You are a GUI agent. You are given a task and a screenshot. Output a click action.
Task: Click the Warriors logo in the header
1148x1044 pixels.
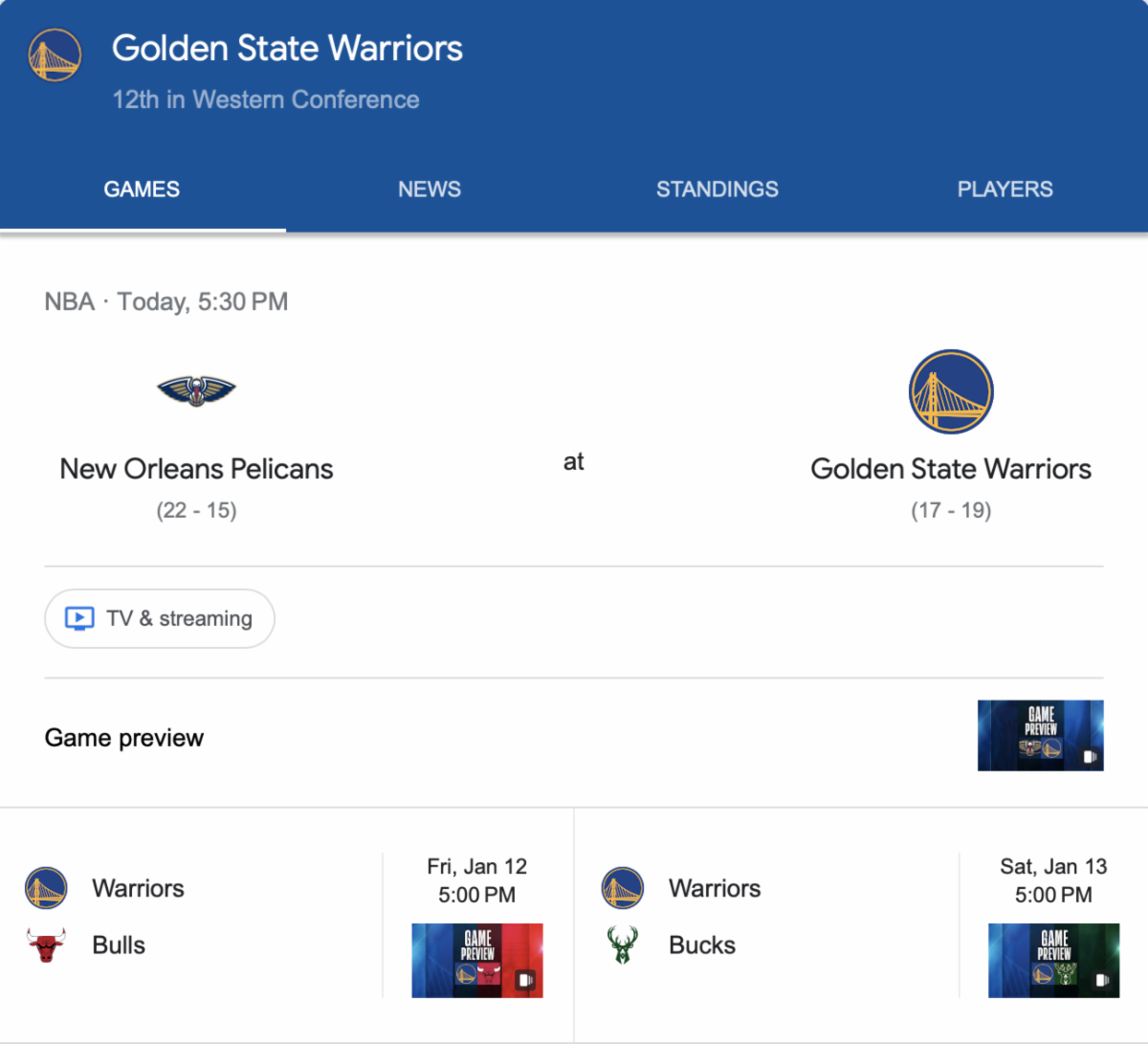point(55,55)
